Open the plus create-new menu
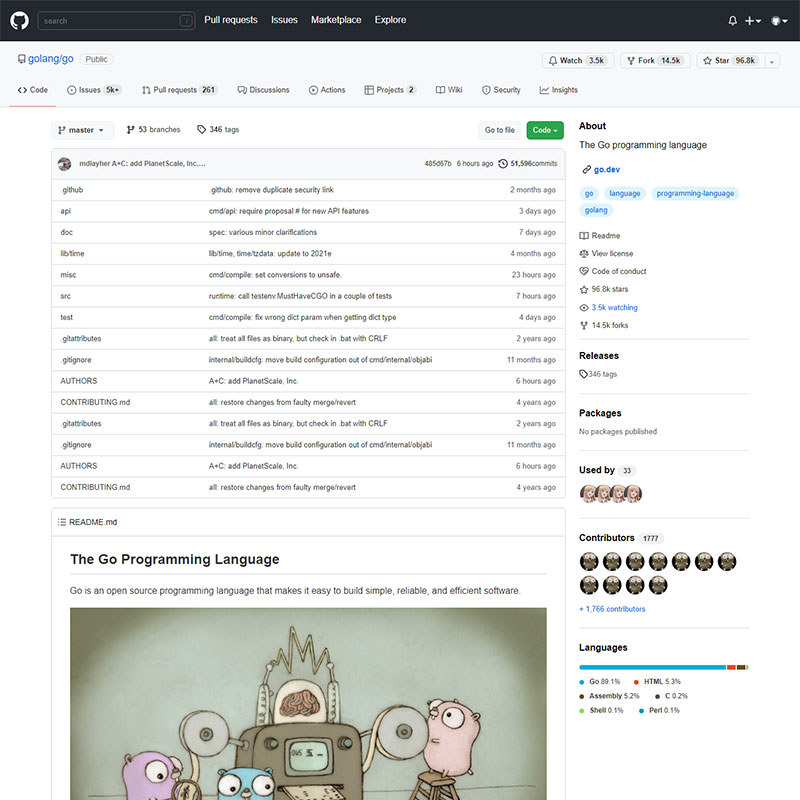 (753, 20)
